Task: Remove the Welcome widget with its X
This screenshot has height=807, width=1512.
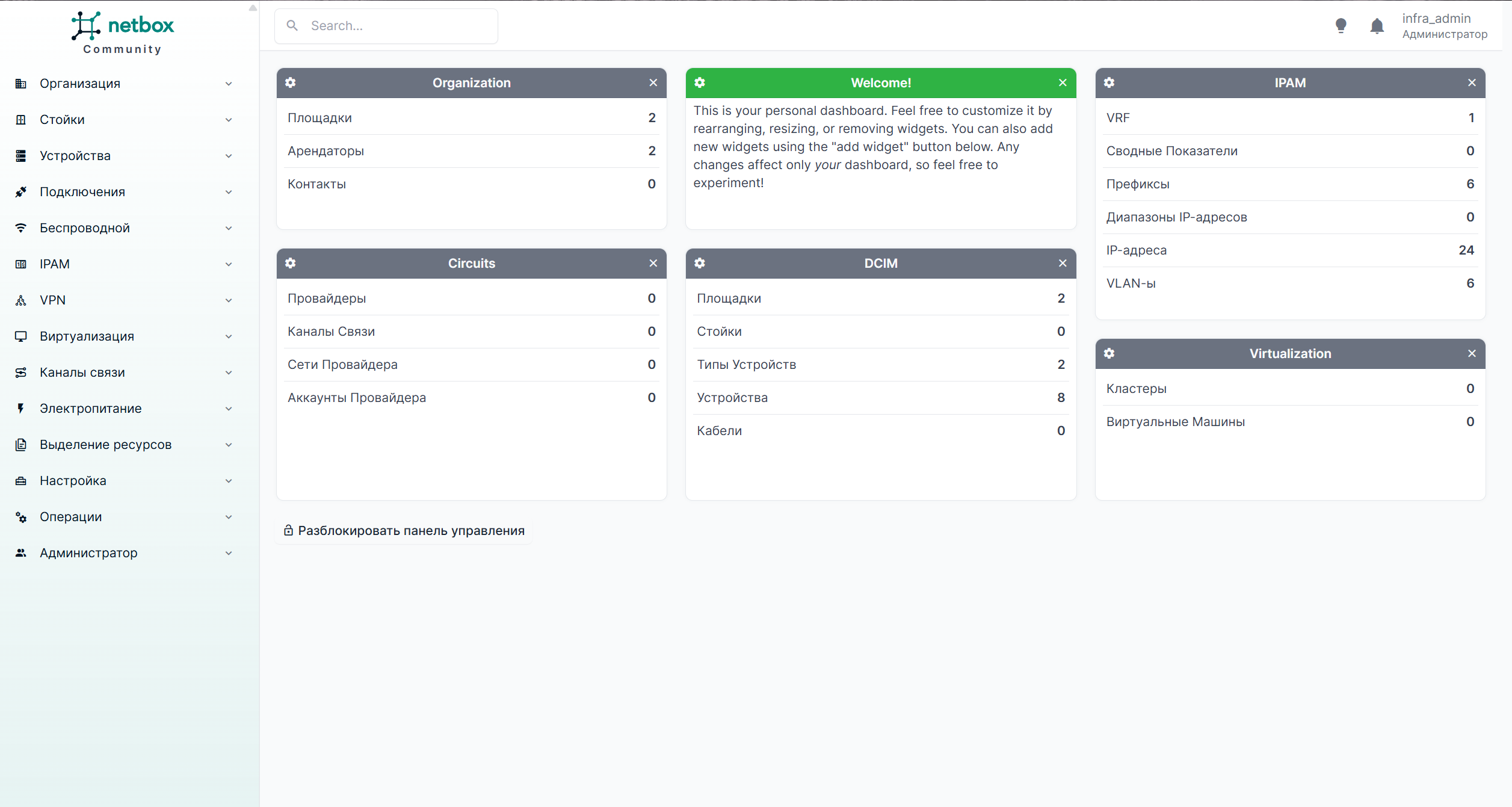Action: 1063,82
